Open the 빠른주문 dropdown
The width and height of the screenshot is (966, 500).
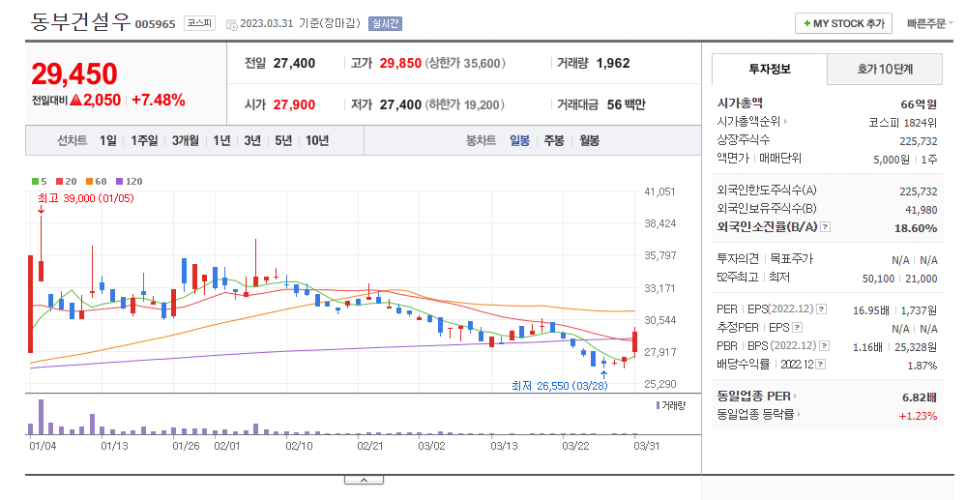point(929,23)
